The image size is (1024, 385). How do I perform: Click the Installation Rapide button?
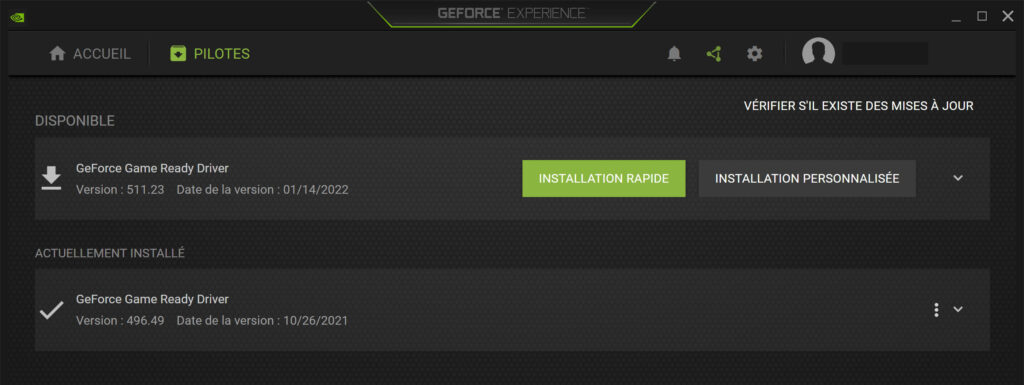pyautogui.click(x=604, y=178)
